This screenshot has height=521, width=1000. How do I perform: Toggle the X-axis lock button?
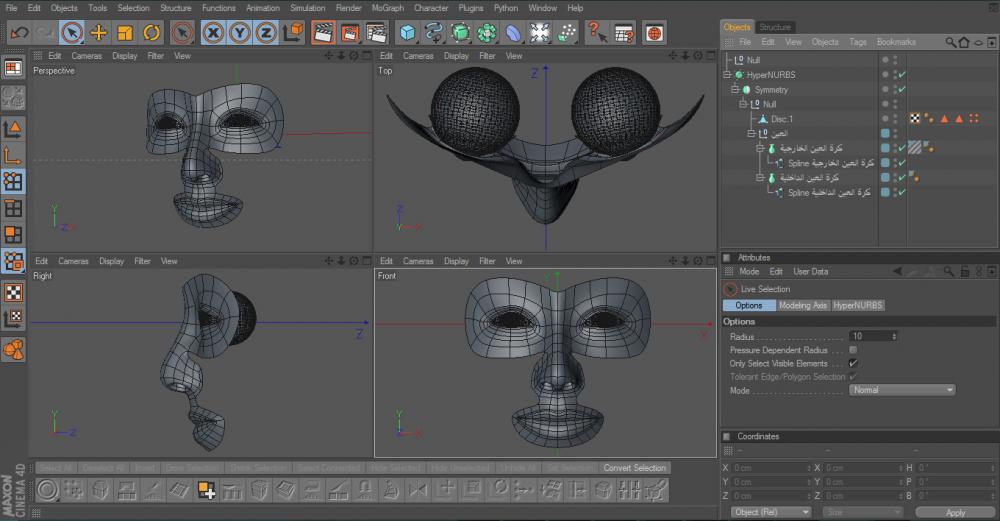(213, 33)
